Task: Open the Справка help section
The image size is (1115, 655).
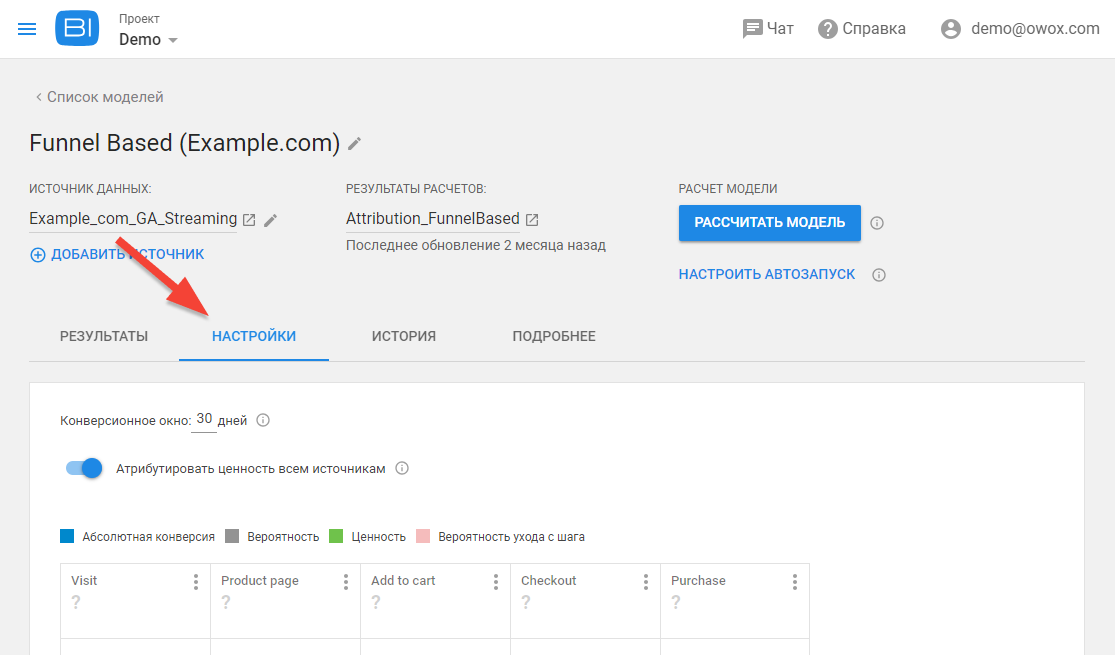Action: click(x=860, y=28)
